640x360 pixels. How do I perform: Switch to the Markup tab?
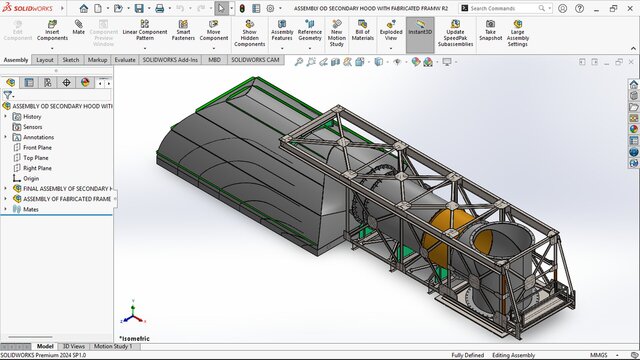(x=98, y=60)
